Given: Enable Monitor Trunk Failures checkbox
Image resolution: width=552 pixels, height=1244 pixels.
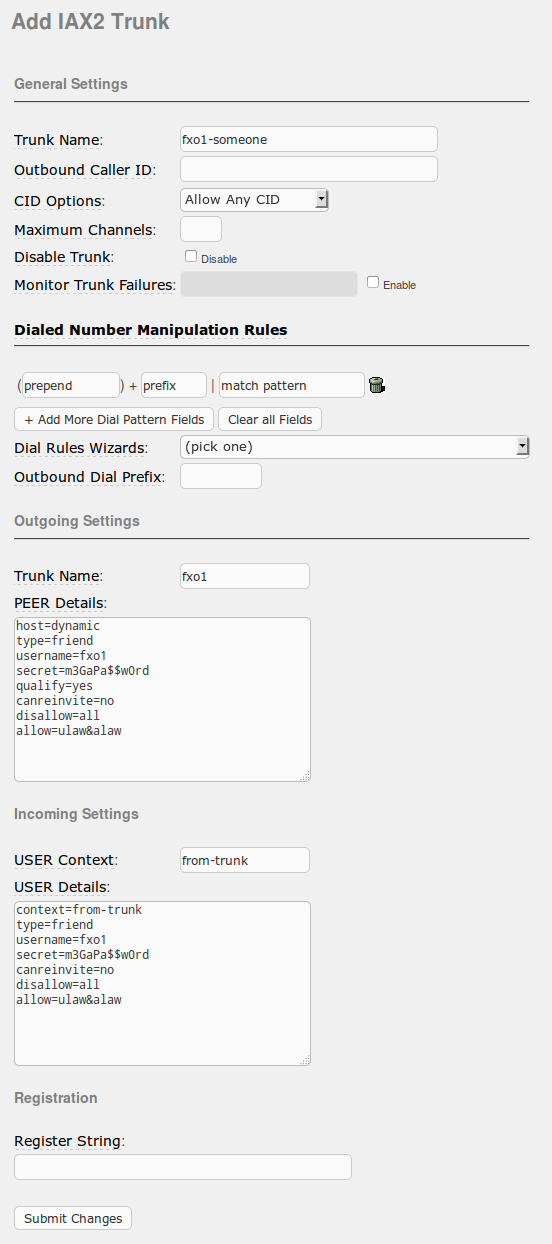Looking at the screenshot, I should pos(373,282).
